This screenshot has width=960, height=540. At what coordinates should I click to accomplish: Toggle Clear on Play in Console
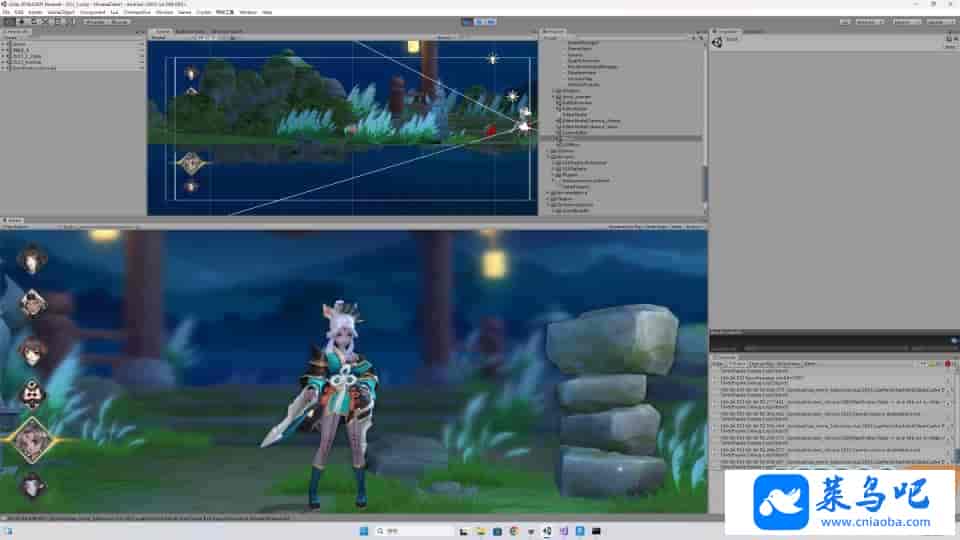point(762,364)
